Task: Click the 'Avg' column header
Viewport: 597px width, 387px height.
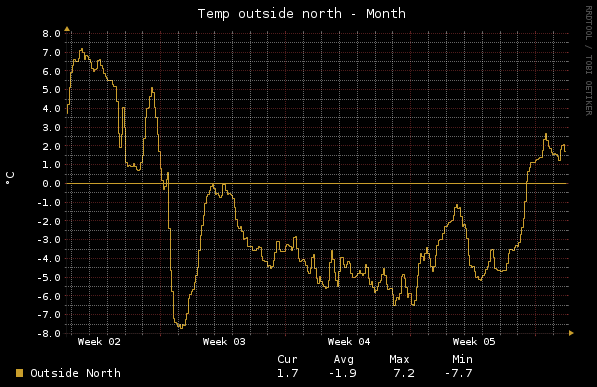Action: (x=343, y=360)
